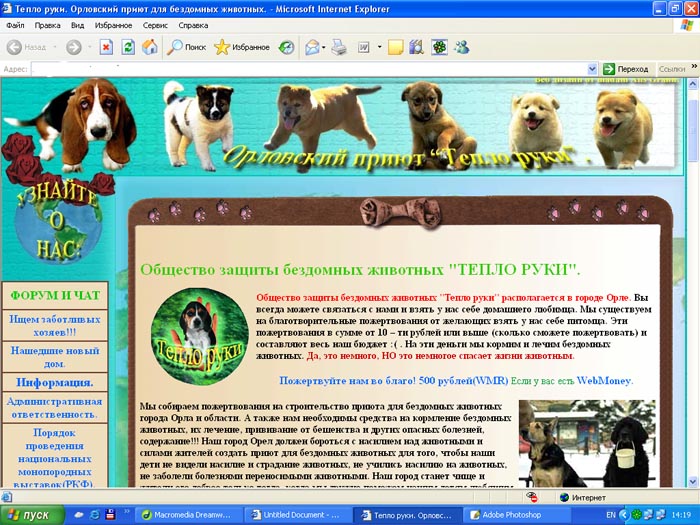The image size is (700, 525).
Task: Click the yellow Discuss note icon
Action: click(x=396, y=47)
